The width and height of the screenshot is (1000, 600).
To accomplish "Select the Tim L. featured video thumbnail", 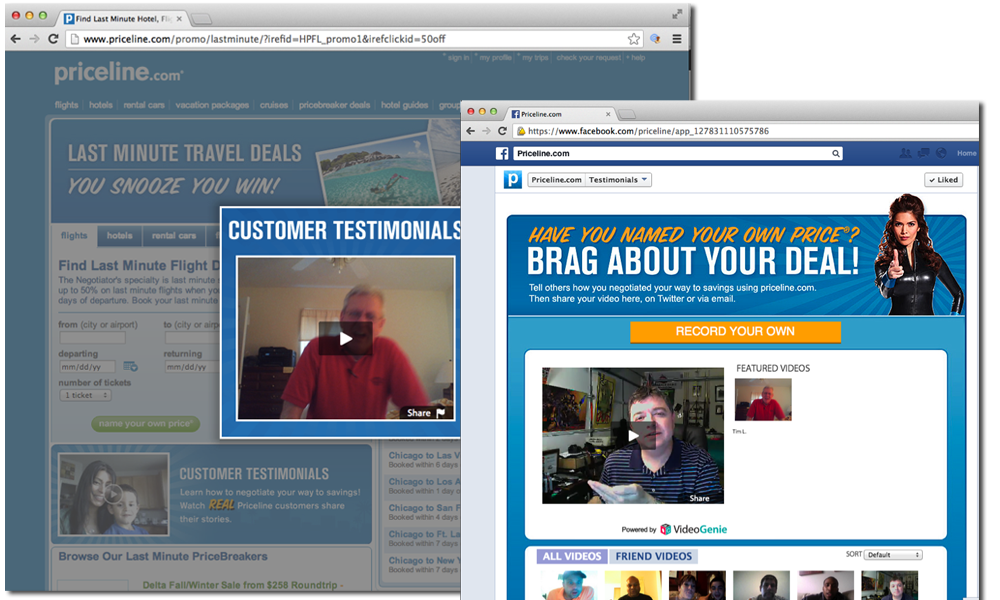I will (763, 400).
